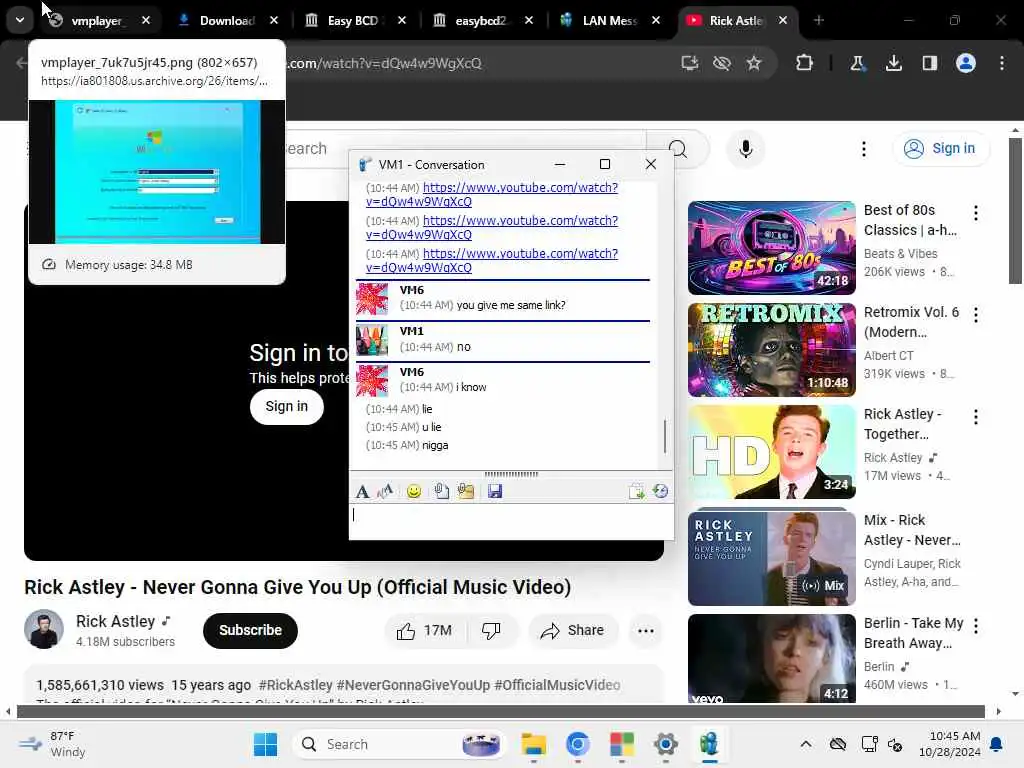Open the browser profile avatar
Image resolution: width=1024 pixels, height=768 pixels.
click(965, 63)
